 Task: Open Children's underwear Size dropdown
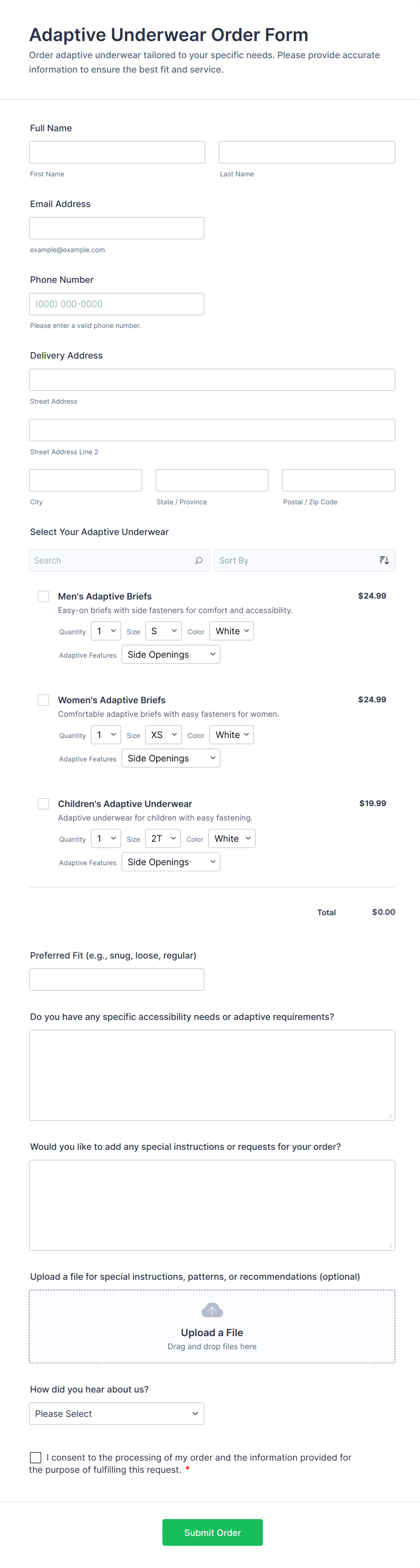[x=163, y=839]
